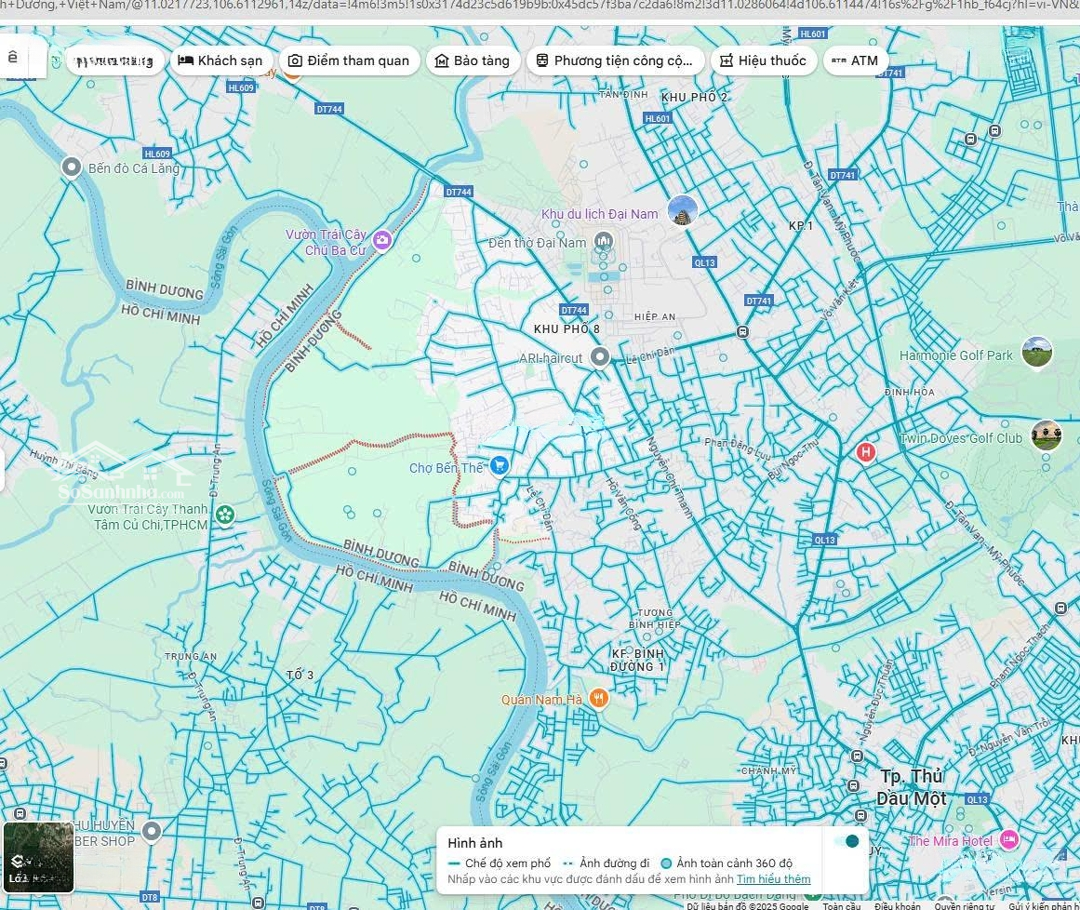Select the Quán Nam Hà restaurant marker
The width and height of the screenshot is (1080, 910).
coord(598,699)
